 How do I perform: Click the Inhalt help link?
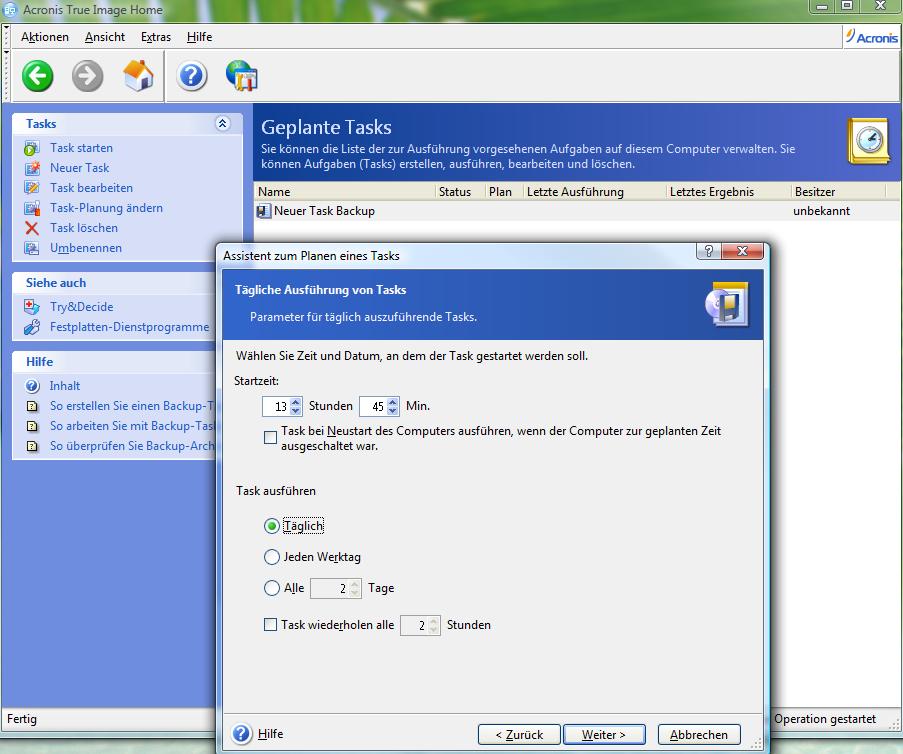click(x=64, y=386)
